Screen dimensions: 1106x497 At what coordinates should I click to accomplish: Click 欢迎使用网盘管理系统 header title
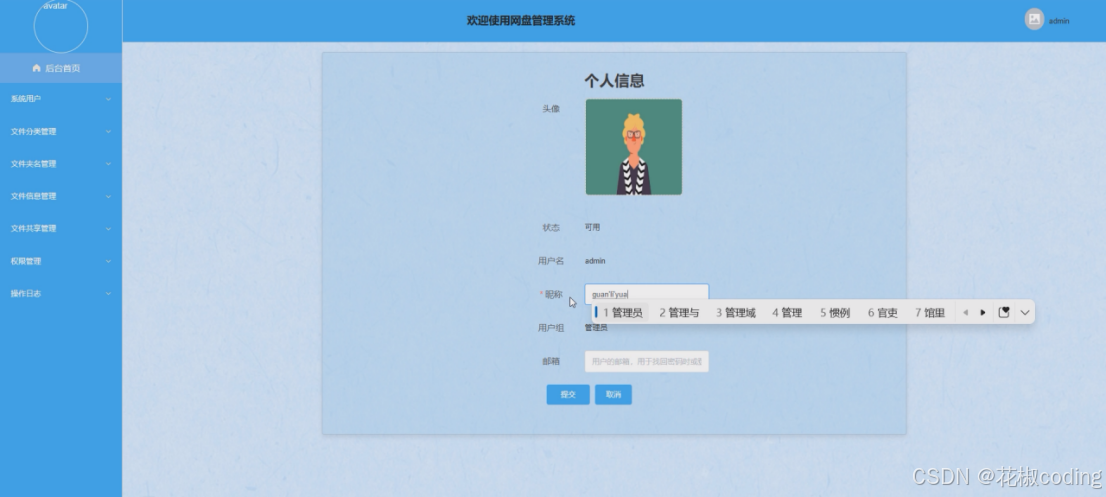click(x=521, y=20)
